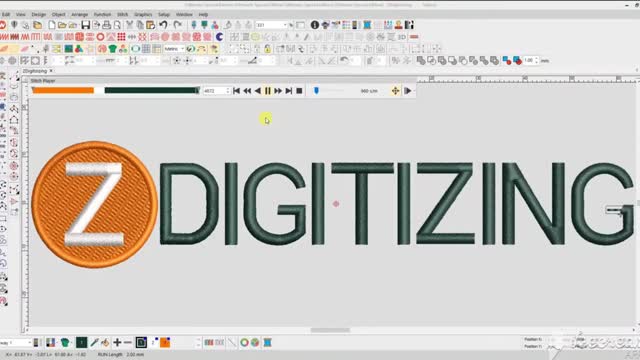640x360 pixels.
Task: Open the Stitch menu
Action: 122,14
